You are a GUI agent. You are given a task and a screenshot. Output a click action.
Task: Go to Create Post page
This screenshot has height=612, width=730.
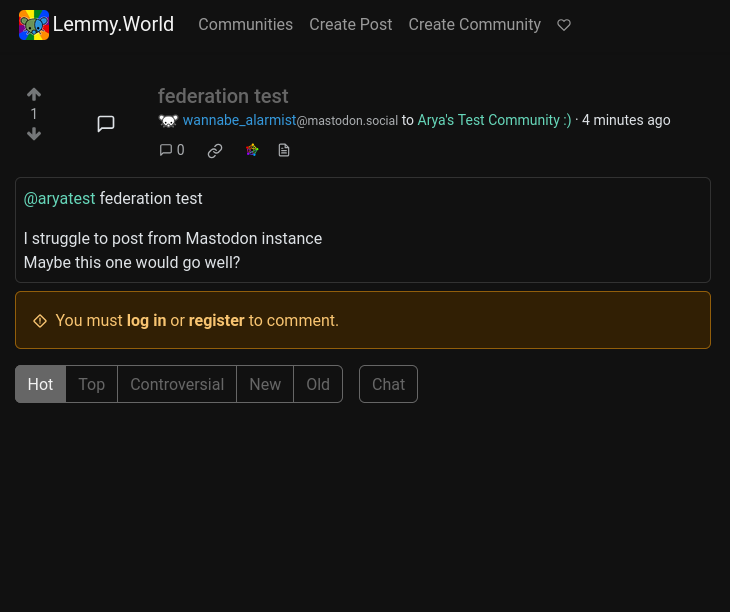351,24
